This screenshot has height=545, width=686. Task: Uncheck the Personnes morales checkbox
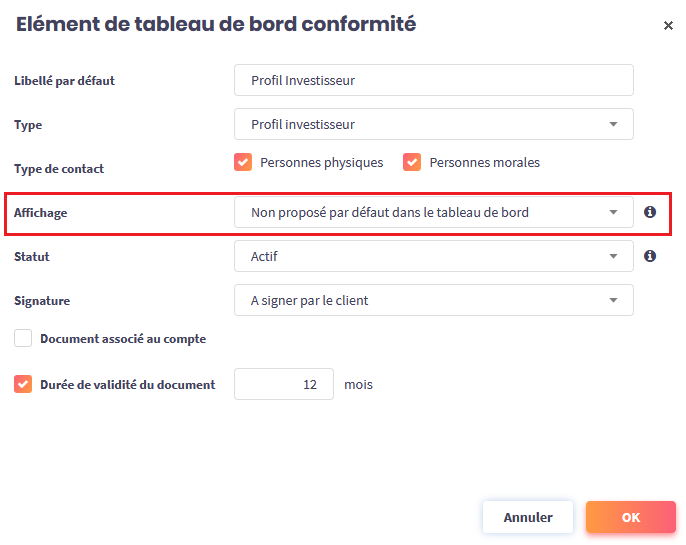[412, 162]
